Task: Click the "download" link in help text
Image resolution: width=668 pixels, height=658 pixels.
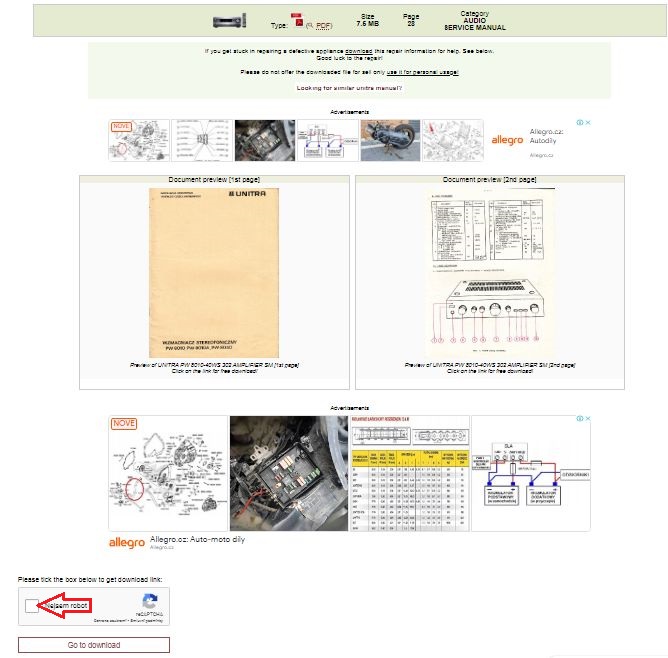Action: click(359, 50)
